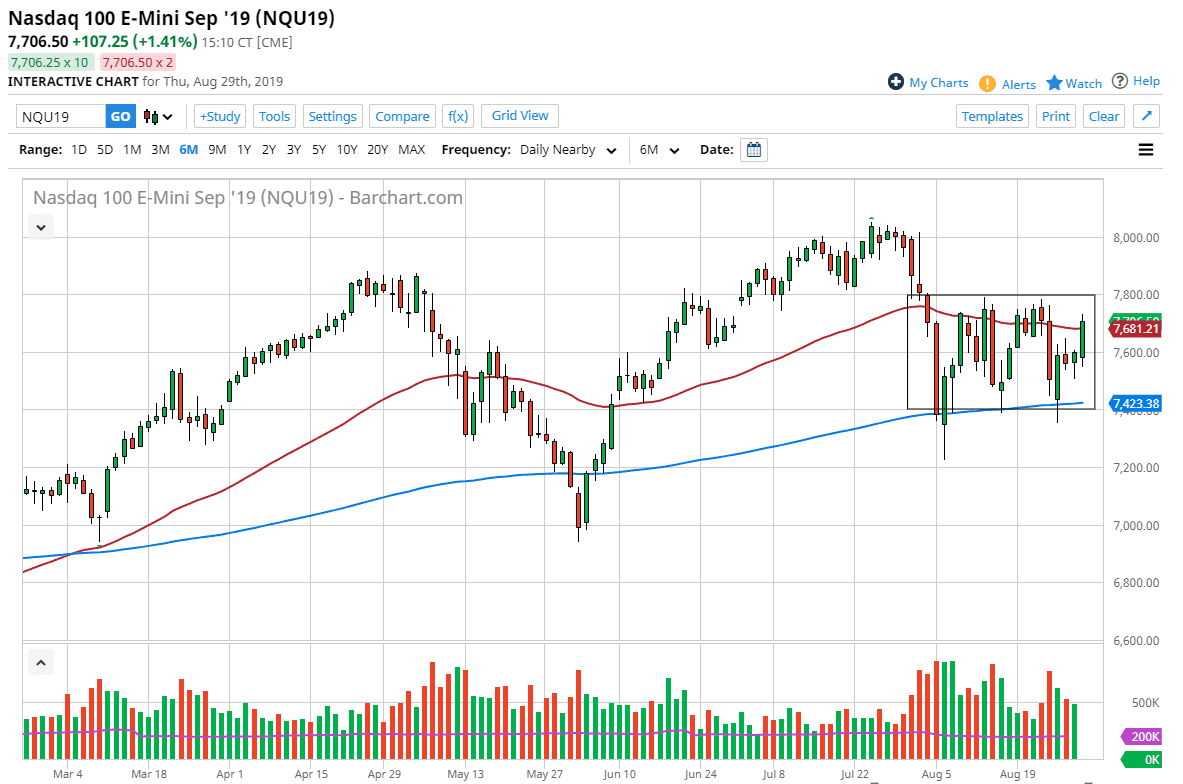Select the 1Y range option
Screen dimensions: 1183x784
pyautogui.click(x=246, y=149)
